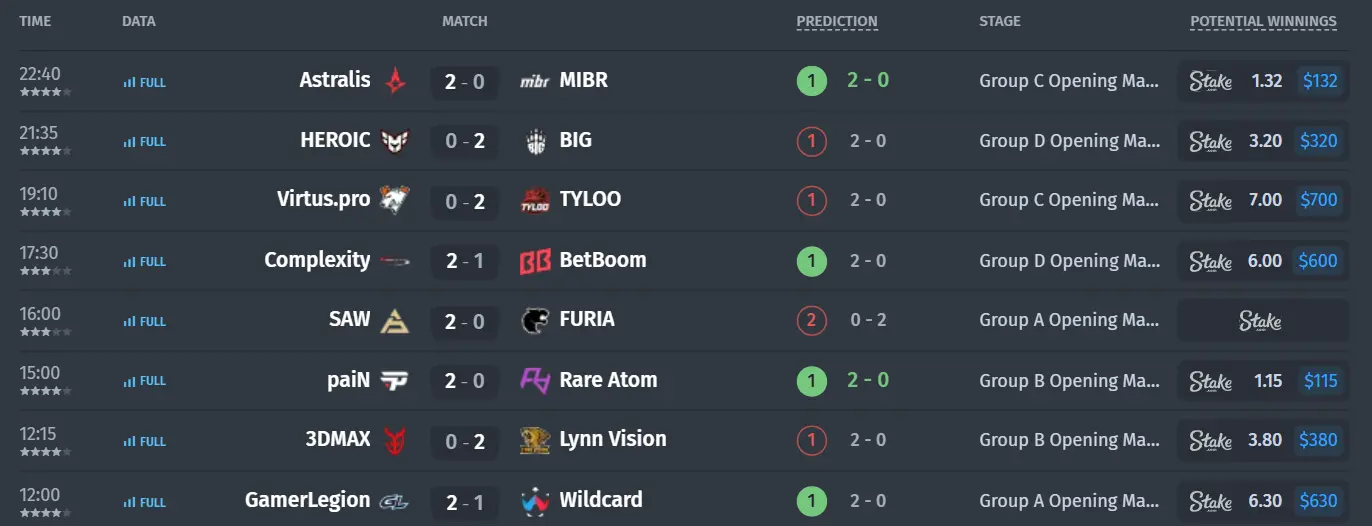Click the 2 - 1 score for Complexity match

coord(465,261)
